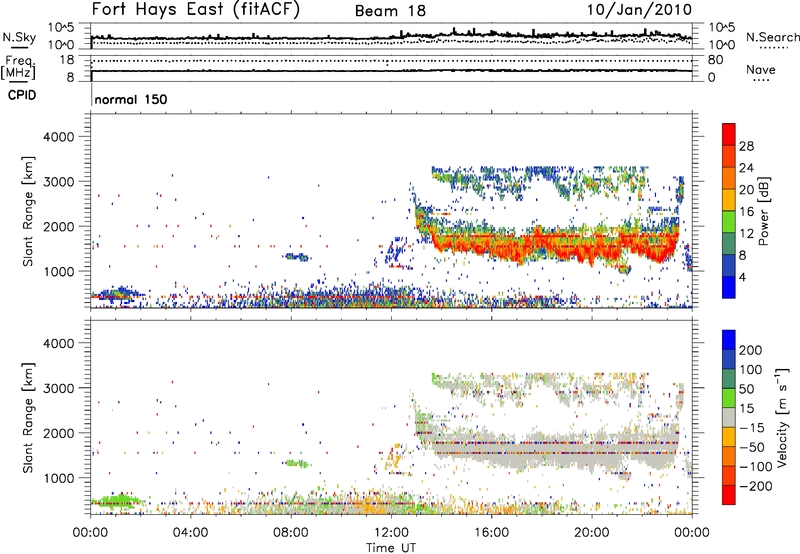Select the bright blue bottom Power colorbar segment
This screenshot has height=554, width=800.
click(x=729, y=287)
